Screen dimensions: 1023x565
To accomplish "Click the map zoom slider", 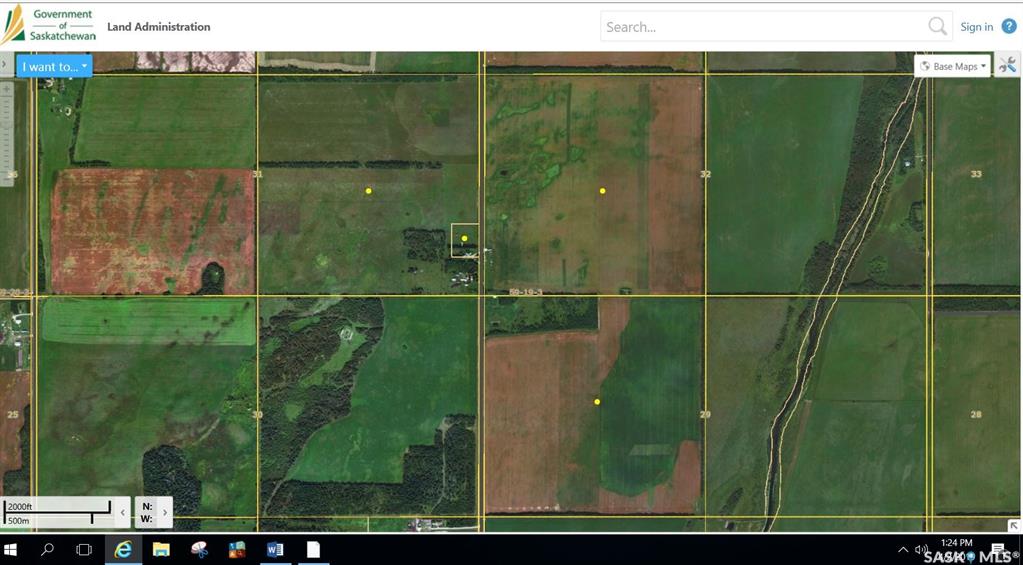I will (x=7, y=137).
